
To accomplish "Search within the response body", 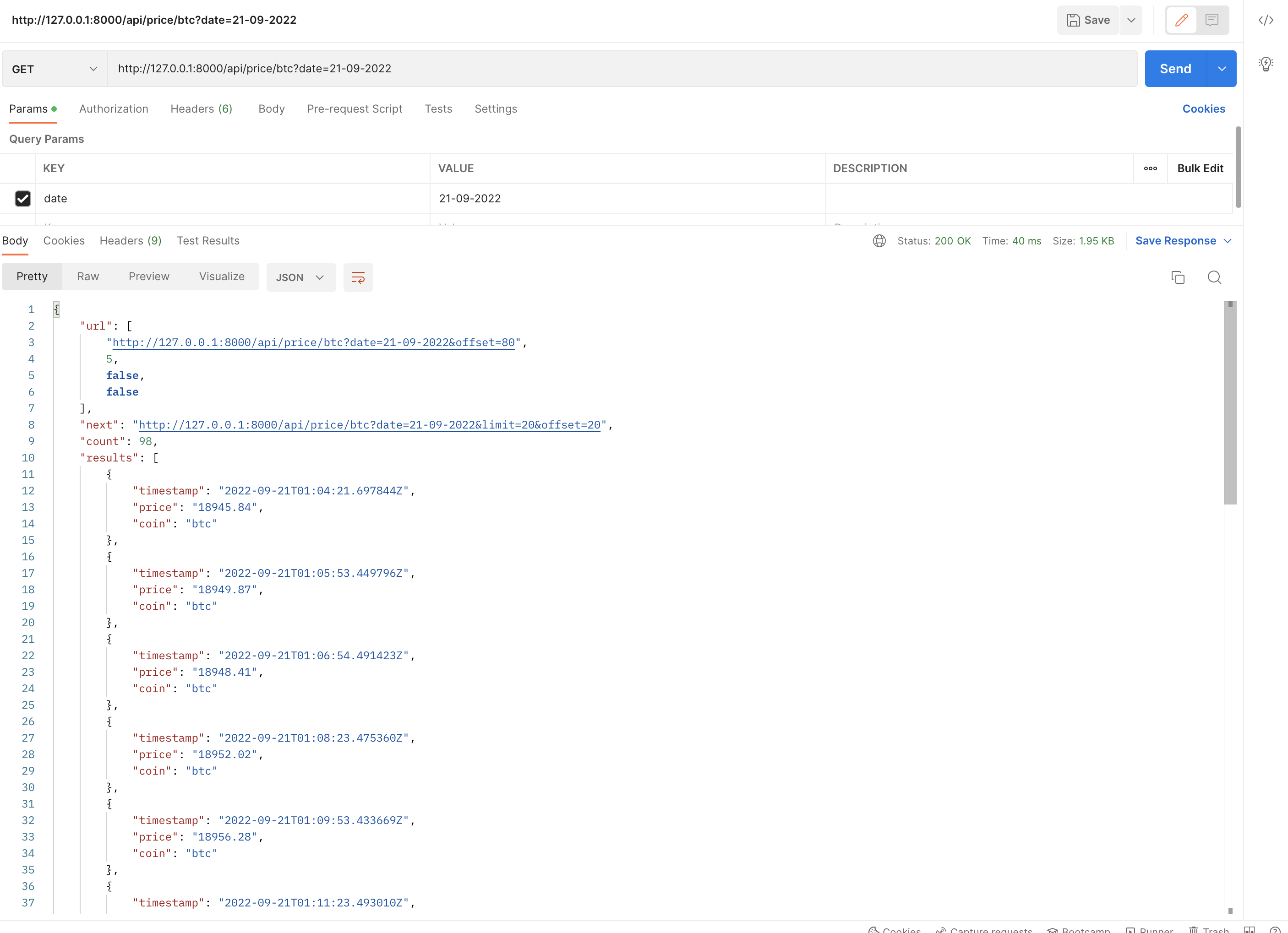I will tap(1214, 277).
